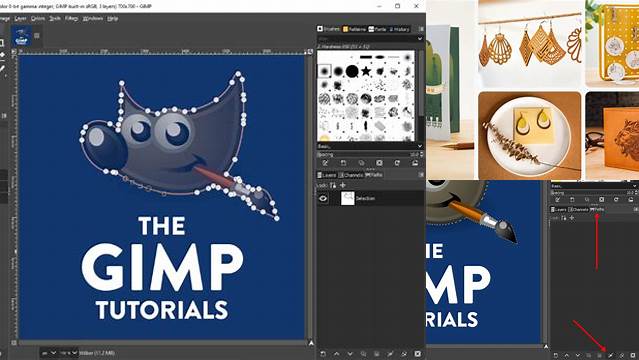The width and height of the screenshot is (639, 360).
Task: Toggle lock path position icon in lower-right window
Action: coord(572,218)
